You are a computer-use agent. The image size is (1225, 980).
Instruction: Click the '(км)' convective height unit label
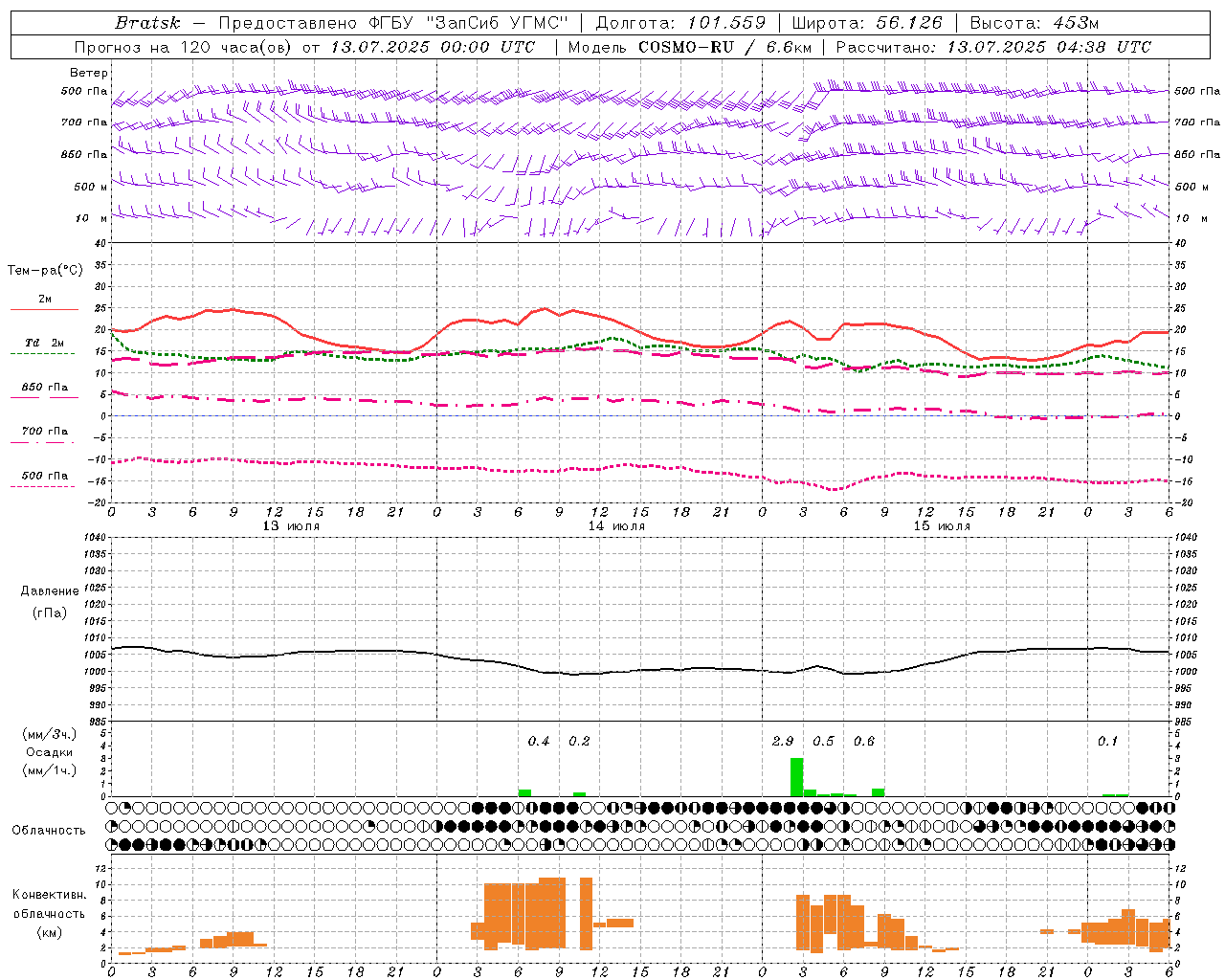click(x=49, y=932)
